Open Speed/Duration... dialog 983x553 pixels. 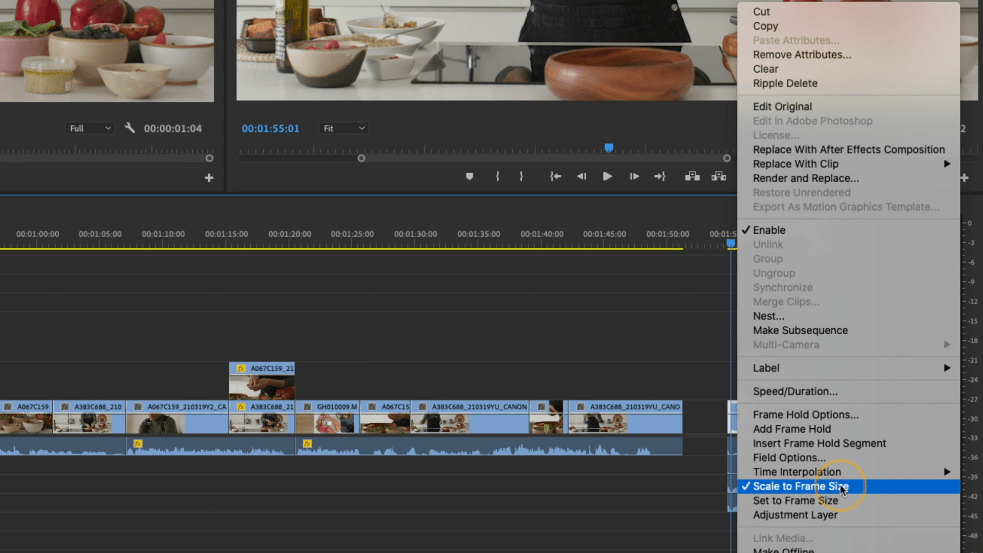[x=848, y=391]
